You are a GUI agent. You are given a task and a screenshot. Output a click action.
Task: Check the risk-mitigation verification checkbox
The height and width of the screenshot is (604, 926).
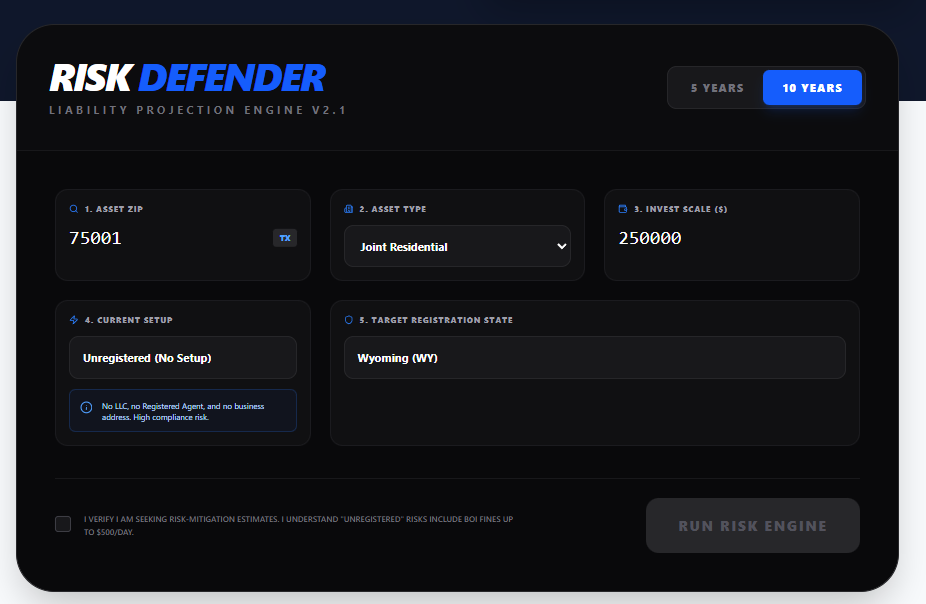[63, 524]
